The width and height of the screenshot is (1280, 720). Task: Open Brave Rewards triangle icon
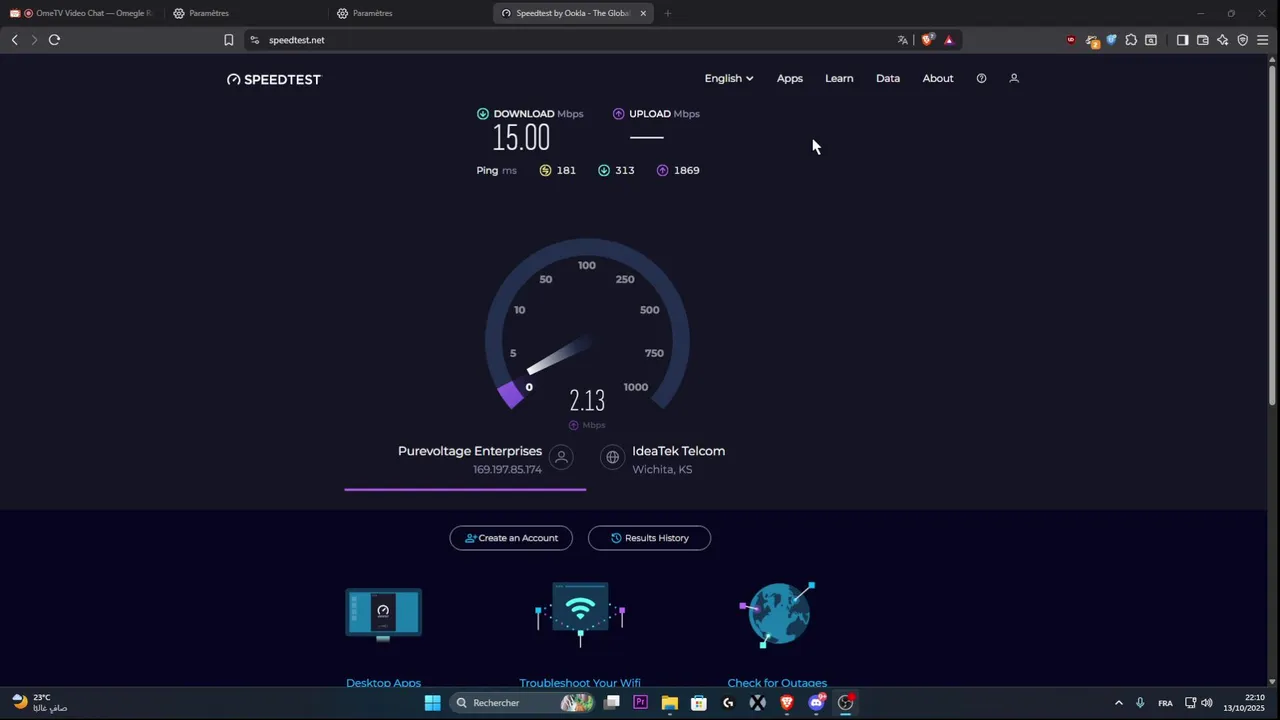[x=949, y=40]
